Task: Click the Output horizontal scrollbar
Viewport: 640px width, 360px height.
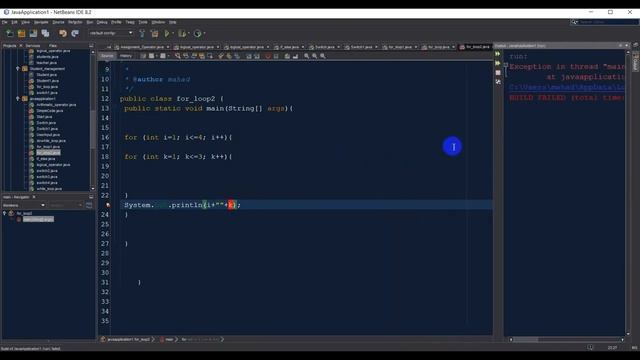Action: 567,340
